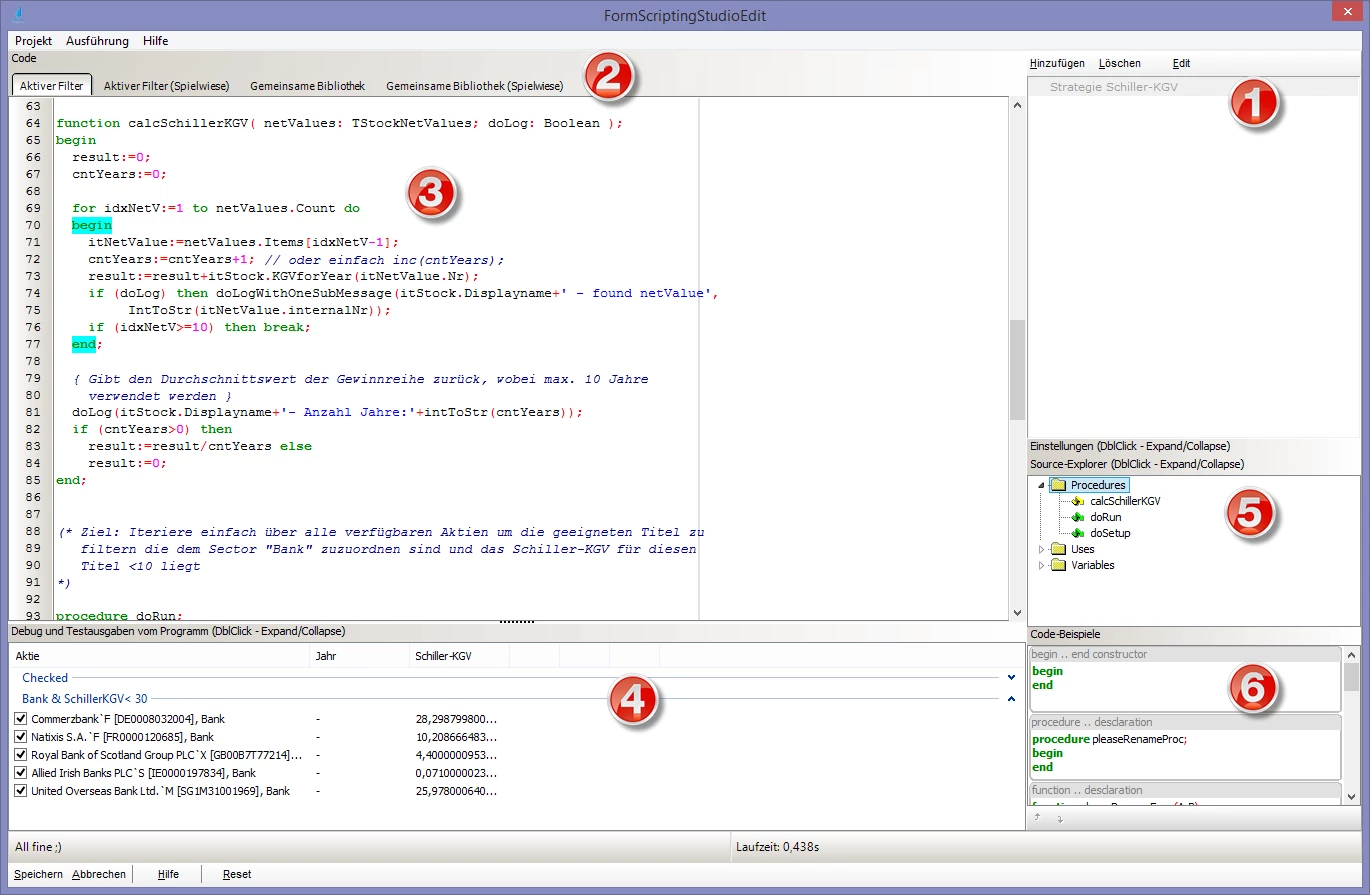The image size is (1370, 895).
Task: Click the Variables folder icon
Action: (x=1058, y=565)
